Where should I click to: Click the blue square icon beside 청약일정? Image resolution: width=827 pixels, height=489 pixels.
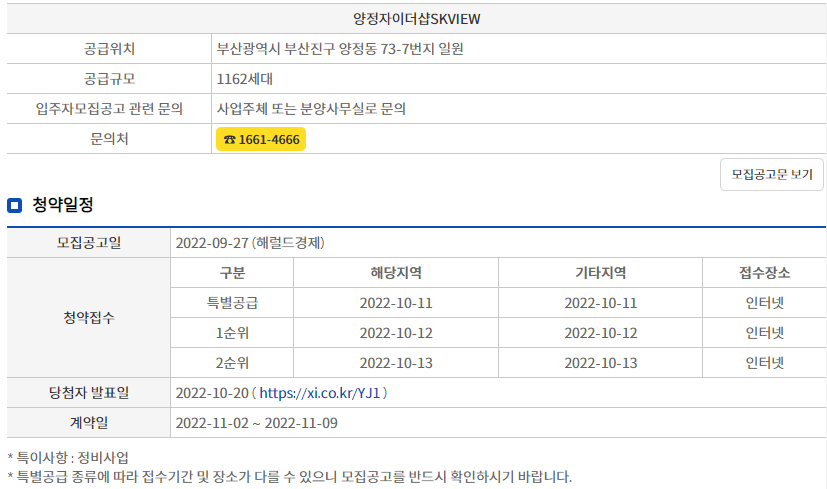(14, 205)
